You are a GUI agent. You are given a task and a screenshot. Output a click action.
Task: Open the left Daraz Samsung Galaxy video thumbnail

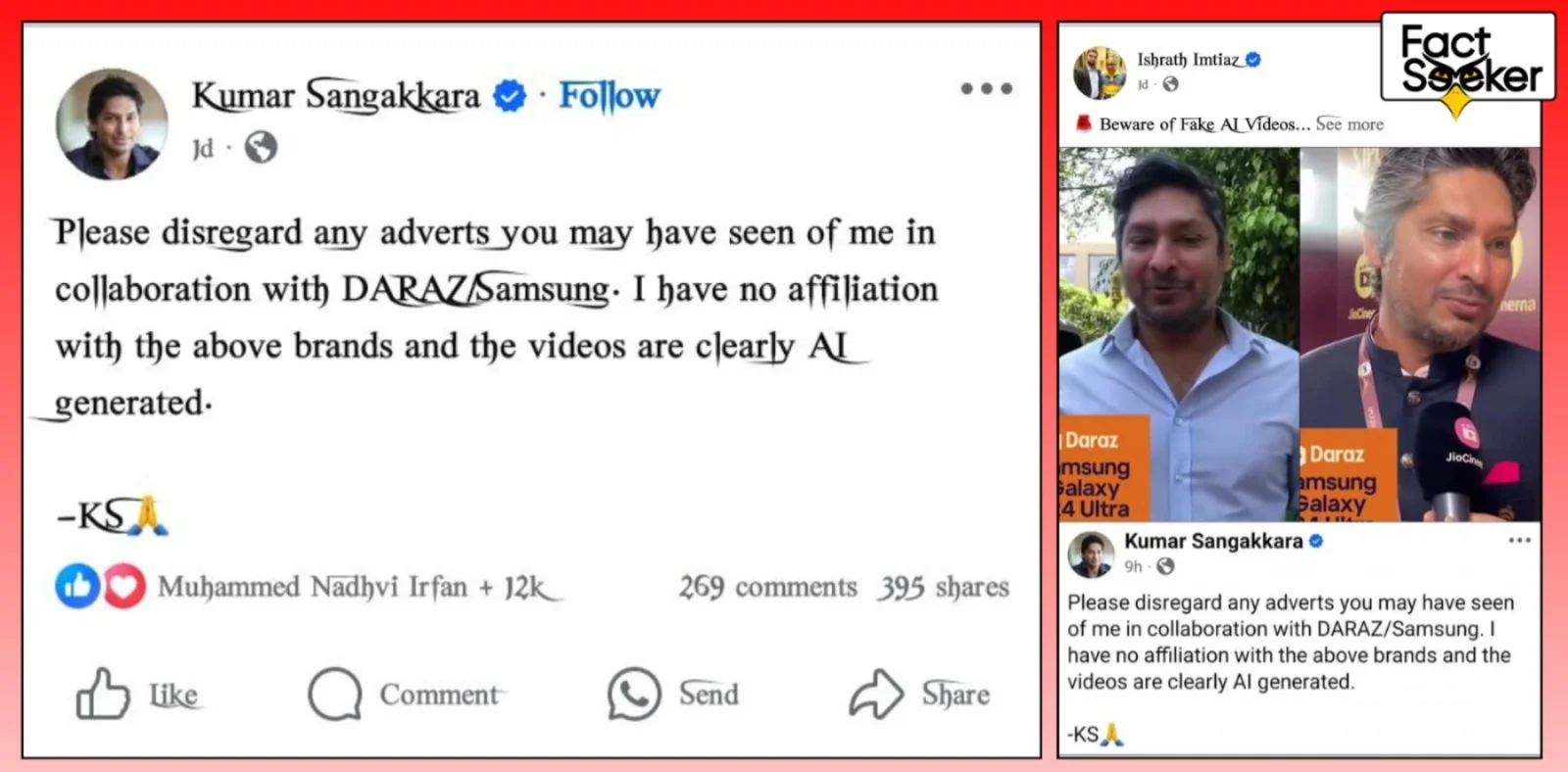click(x=1179, y=334)
